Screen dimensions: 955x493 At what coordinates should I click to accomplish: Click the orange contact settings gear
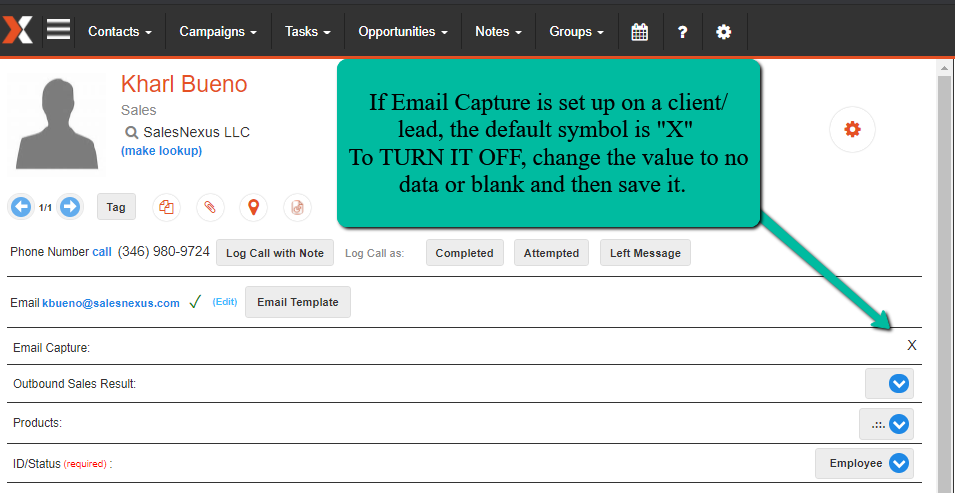(852, 129)
